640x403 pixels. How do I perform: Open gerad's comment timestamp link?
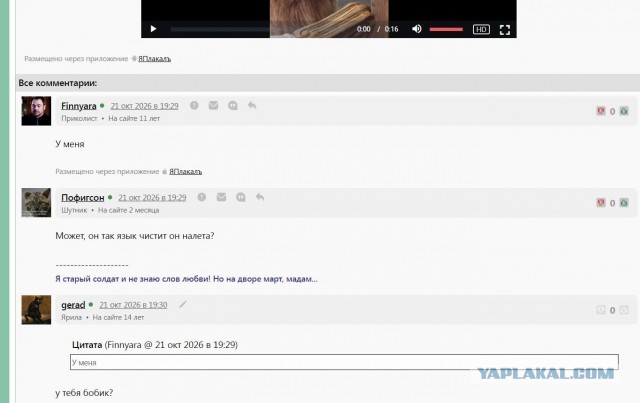(x=133, y=305)
